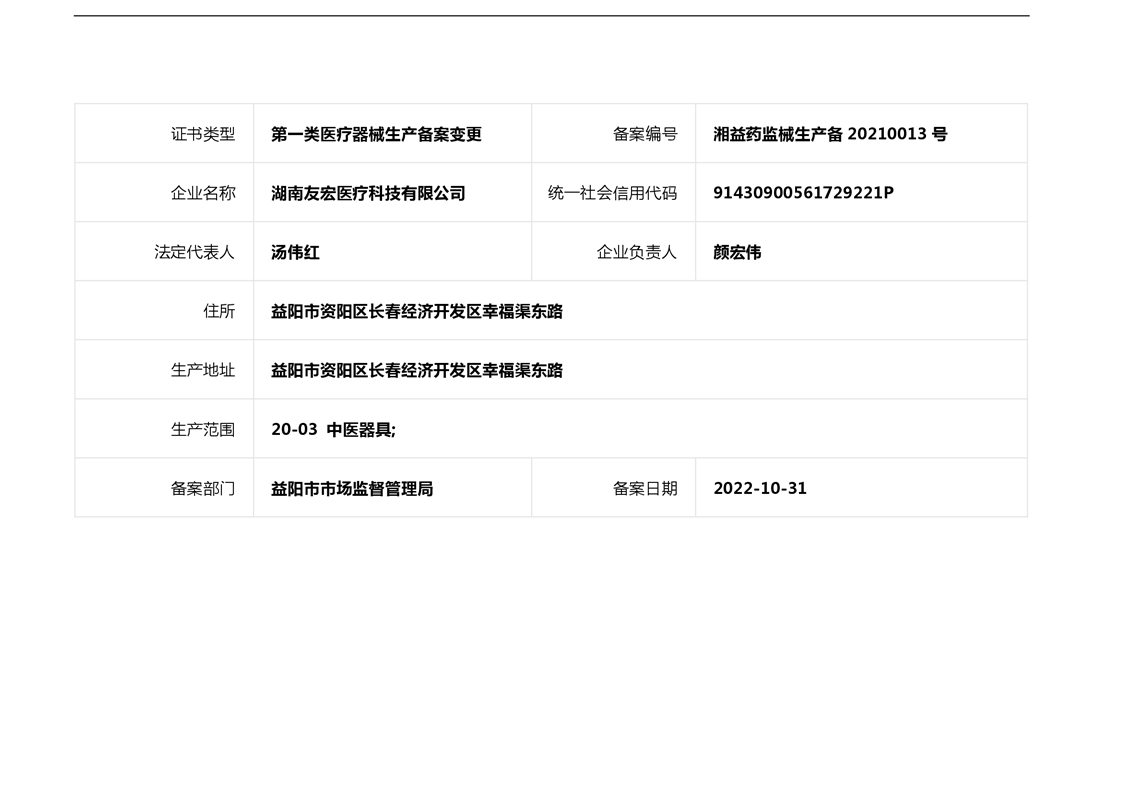Viewport: 1122px width, 793px height.
Task: Select the address in the 住所 row
Action: pos(416,311)
